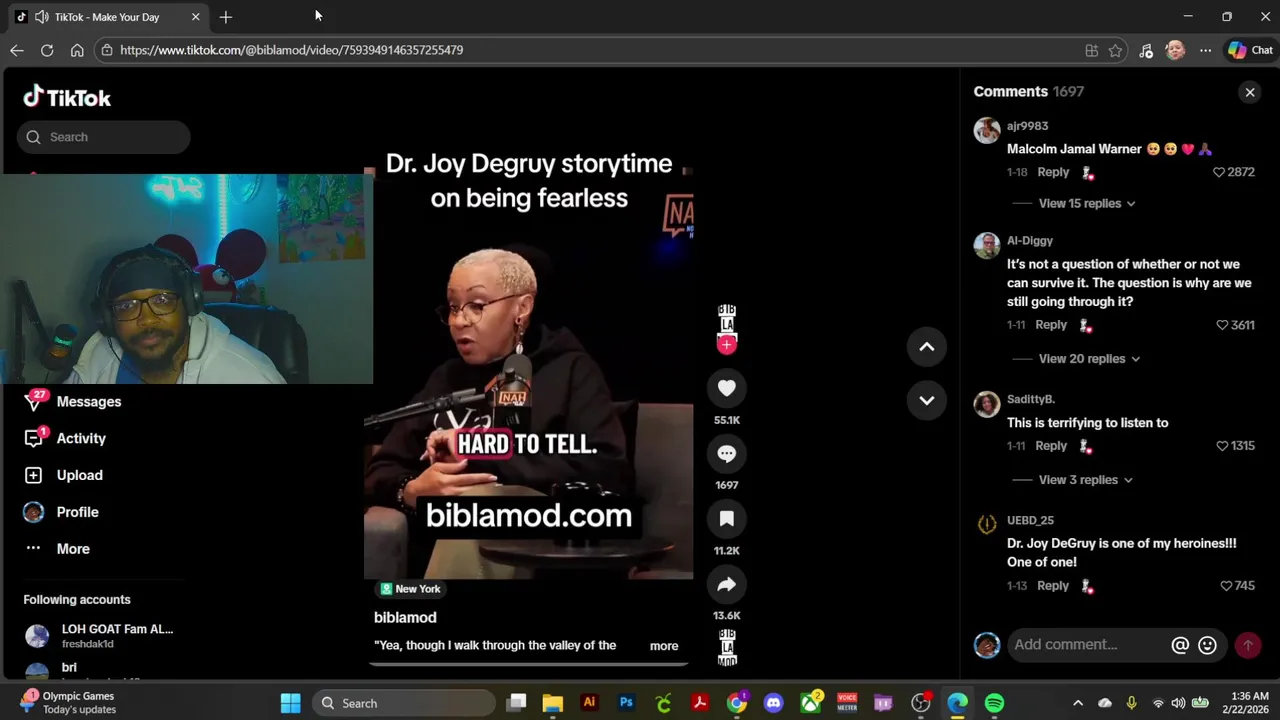Screen dimensions: 1280x720
Task: Like the video with the heart icon
Action: (727, 388)
